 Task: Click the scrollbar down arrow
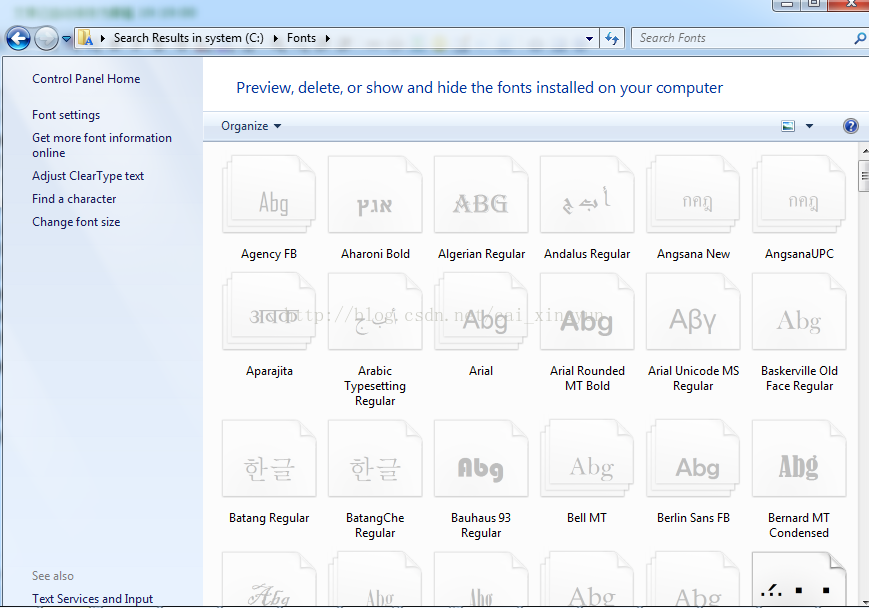(x=864, y=602)
